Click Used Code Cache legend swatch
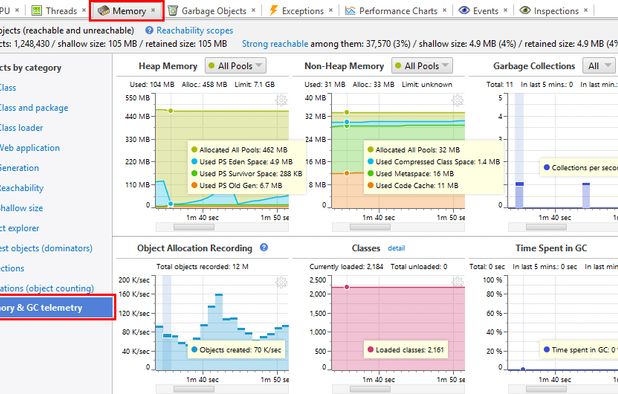The image size is (618, 394). coord(370,185)
